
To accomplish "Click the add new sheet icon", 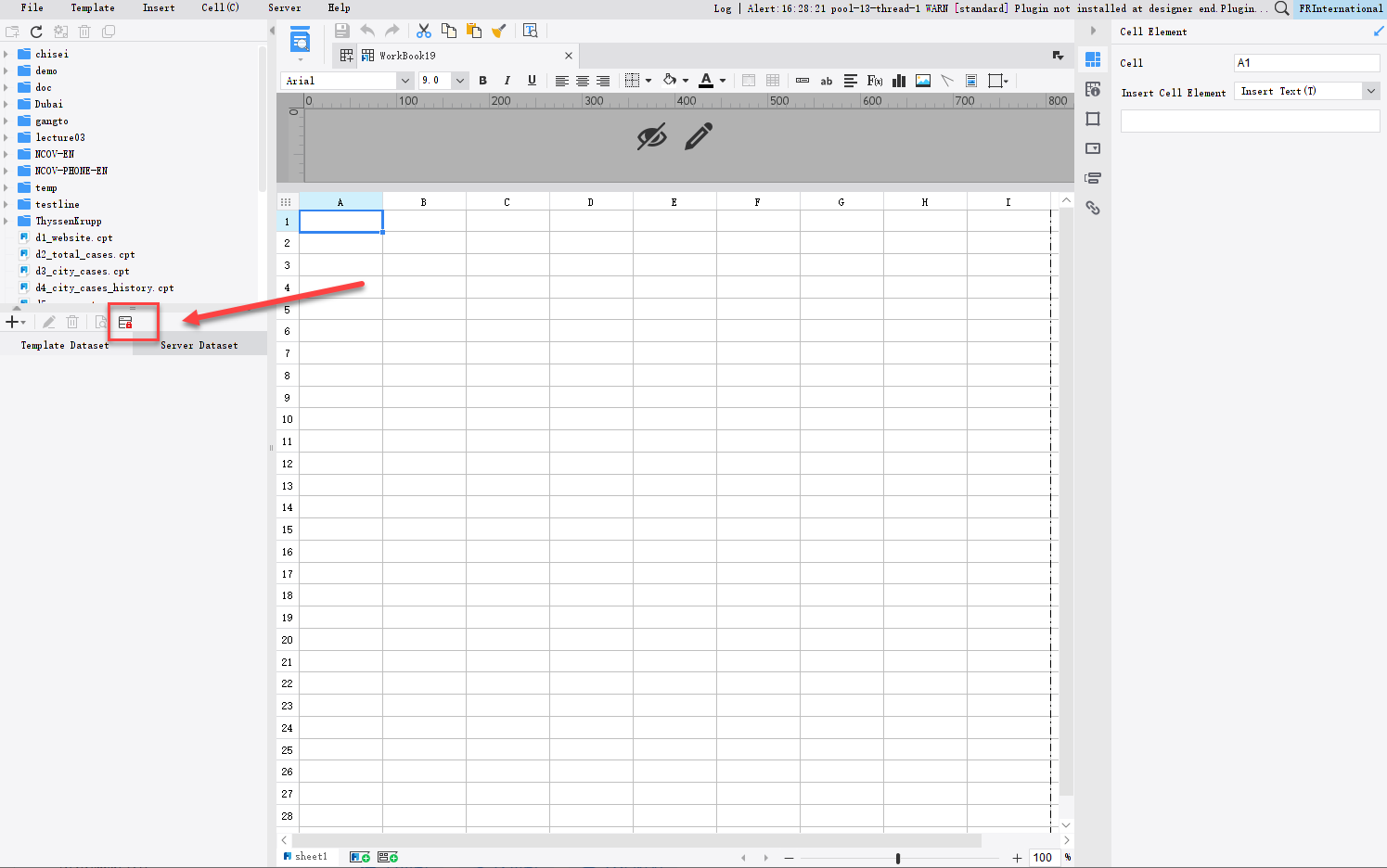I will click(359, 856).
